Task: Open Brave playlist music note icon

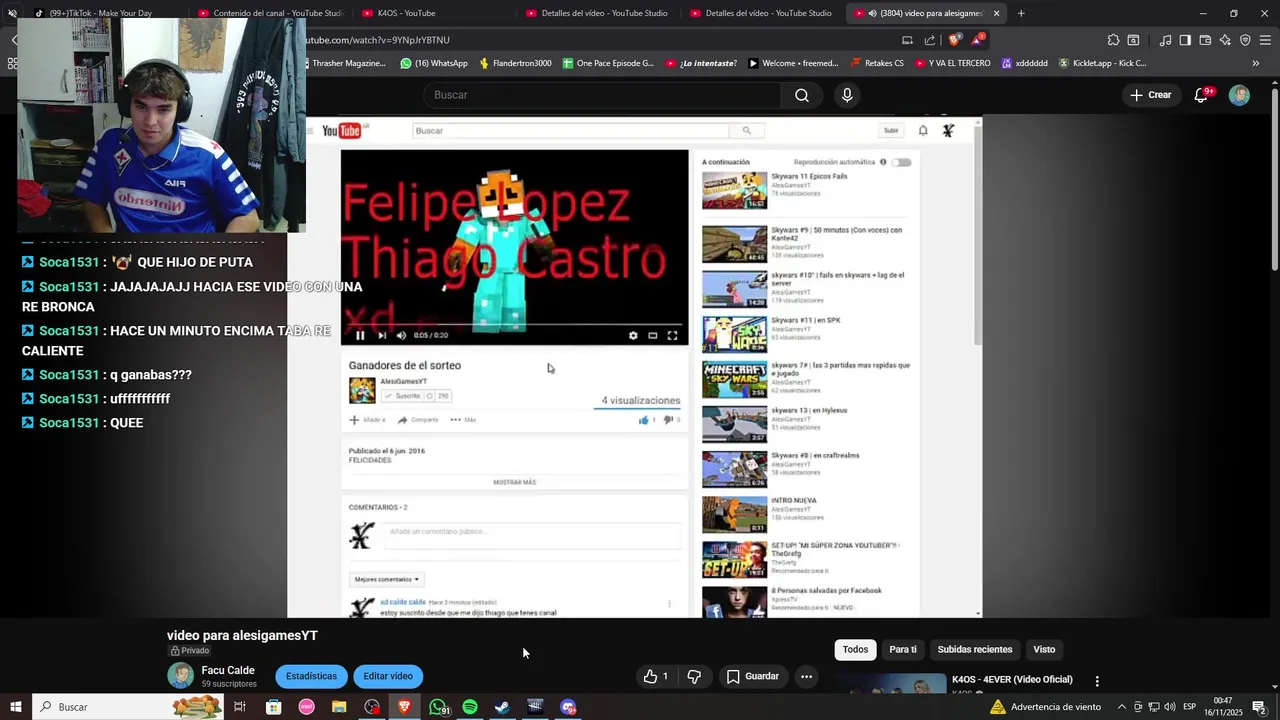Action: [1165, 40]
